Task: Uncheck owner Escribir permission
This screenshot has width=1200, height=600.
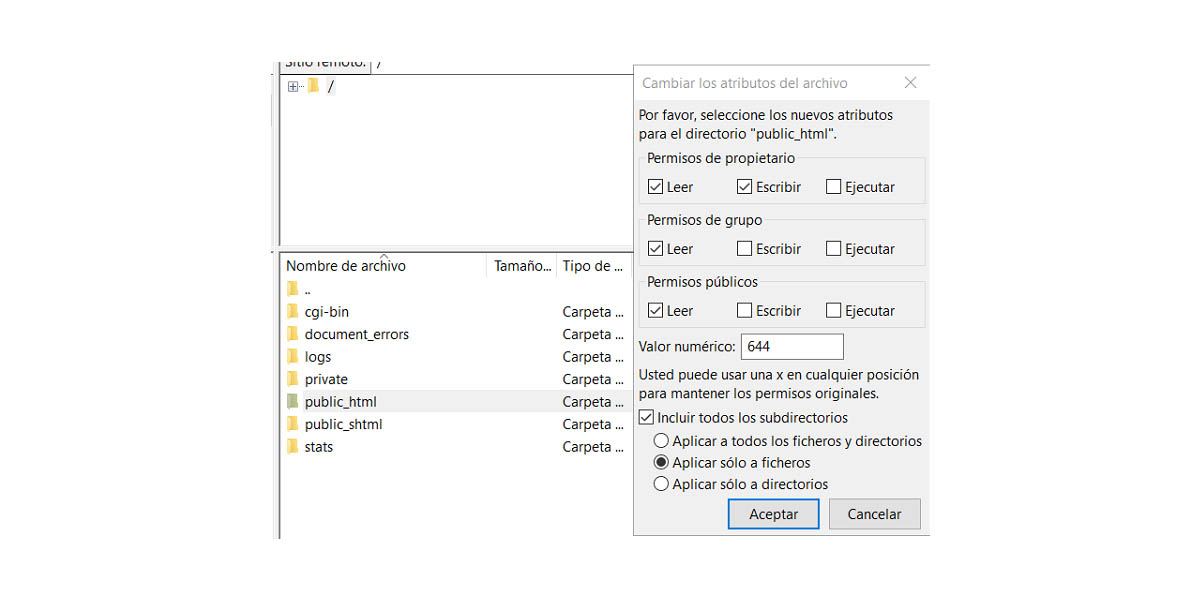Action: pos(744,187)
